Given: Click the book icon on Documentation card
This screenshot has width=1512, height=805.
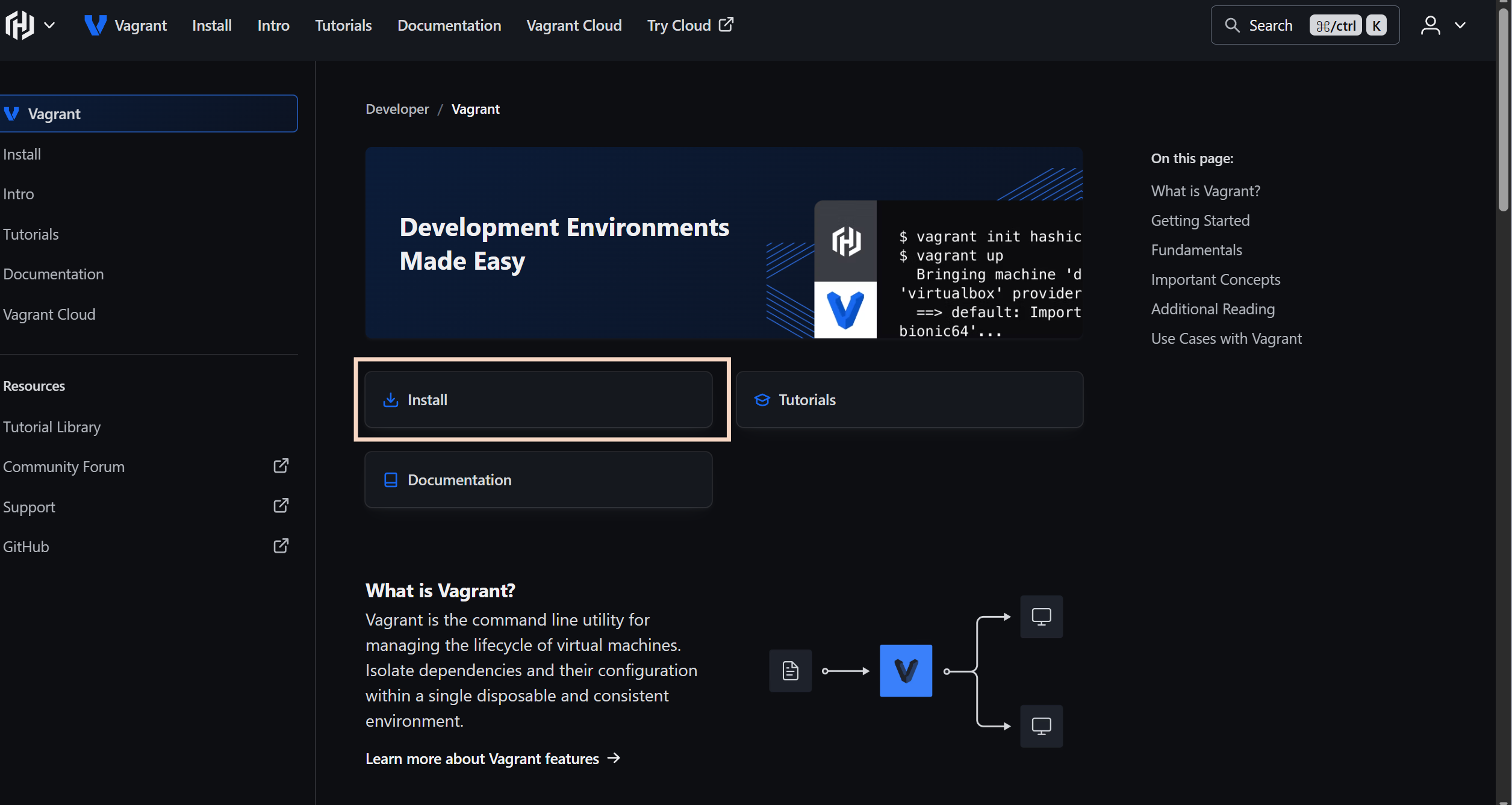Looking at the screenshot, I should (391, 480).
